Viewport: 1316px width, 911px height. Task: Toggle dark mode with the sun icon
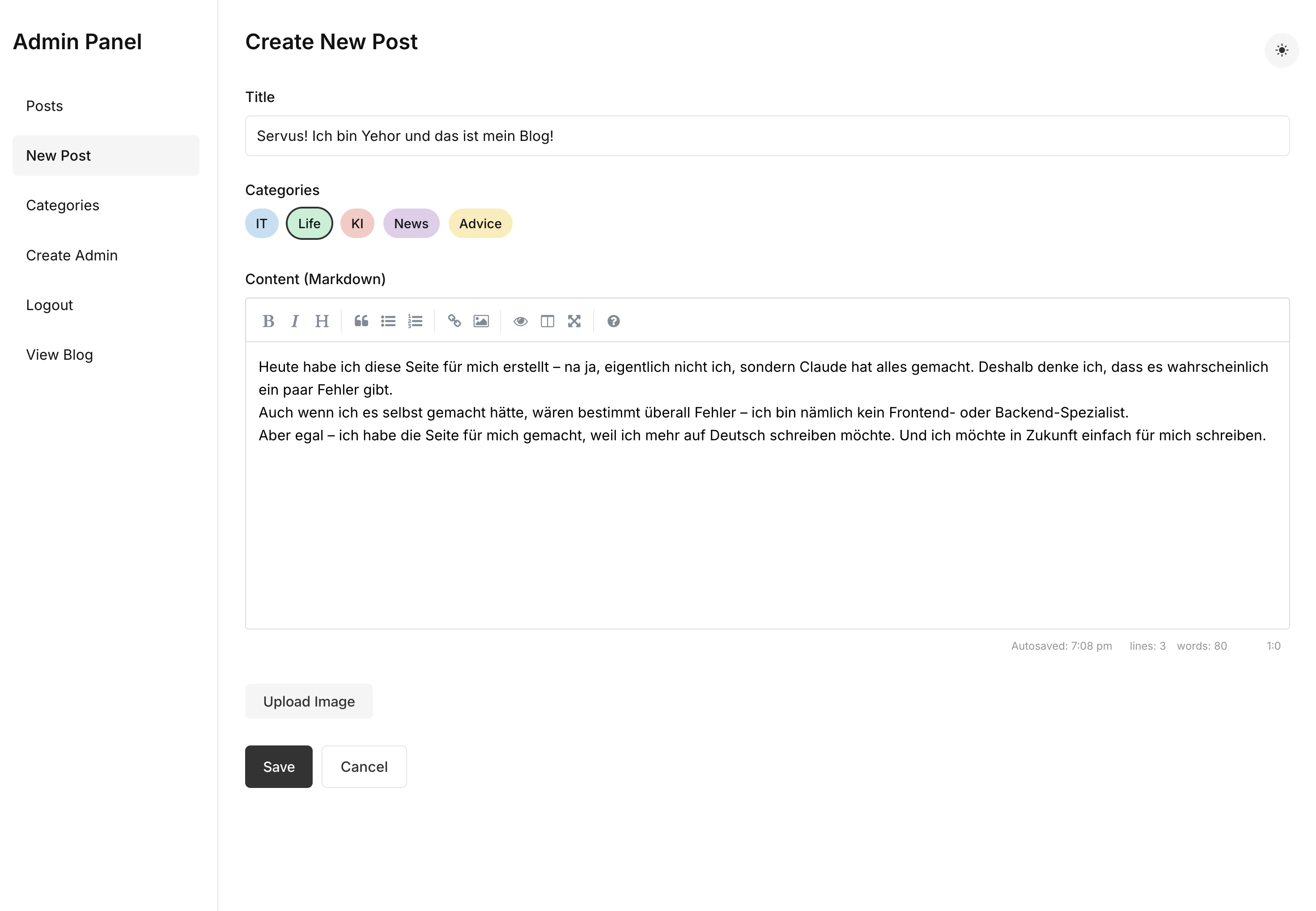click(x=1281, y=50)
